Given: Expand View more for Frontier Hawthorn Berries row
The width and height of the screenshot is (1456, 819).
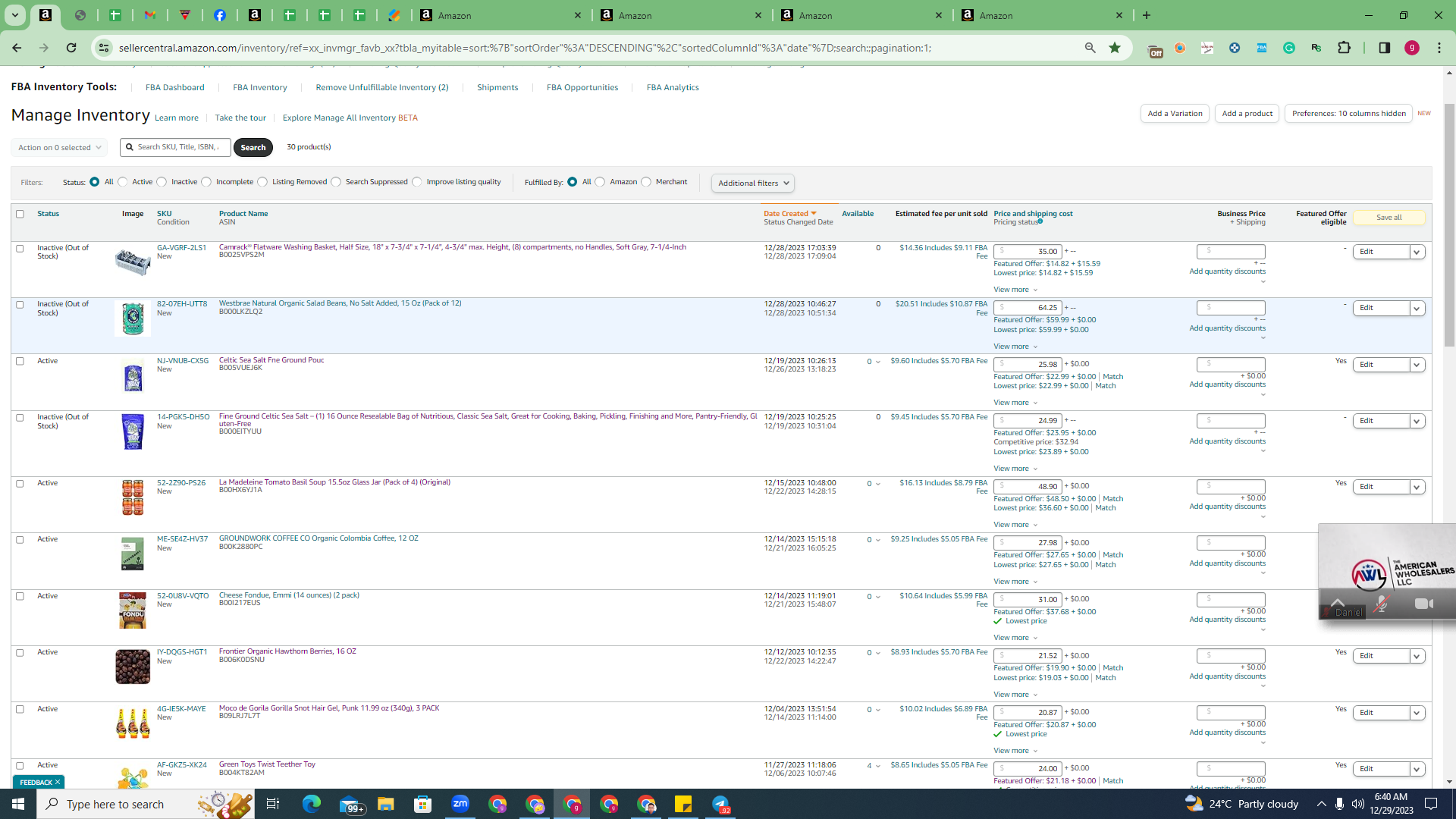Looking at the screenshot, I should [x=1015, y=695].
